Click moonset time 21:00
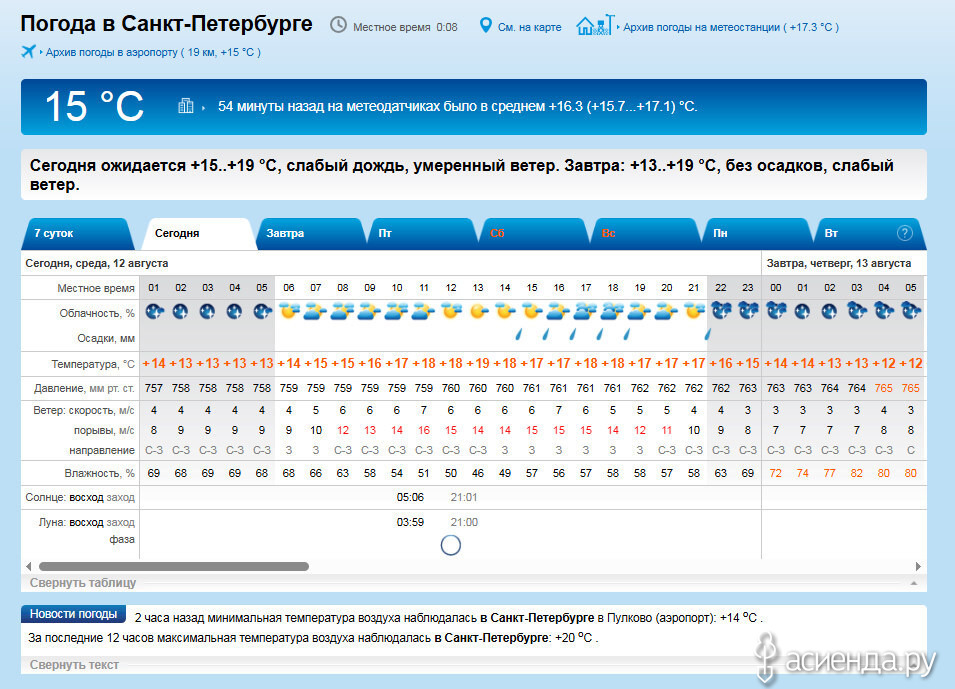This screenshot has height=689, width=955. [x=464, y=522]
